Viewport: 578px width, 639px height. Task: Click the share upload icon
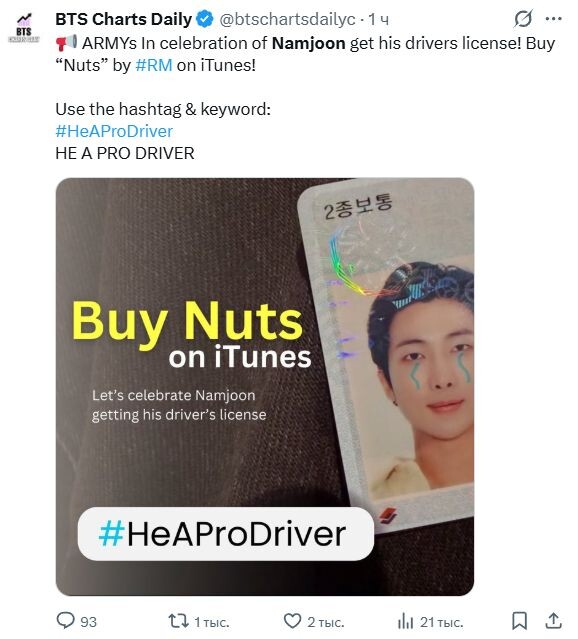(x=553, y=621)
